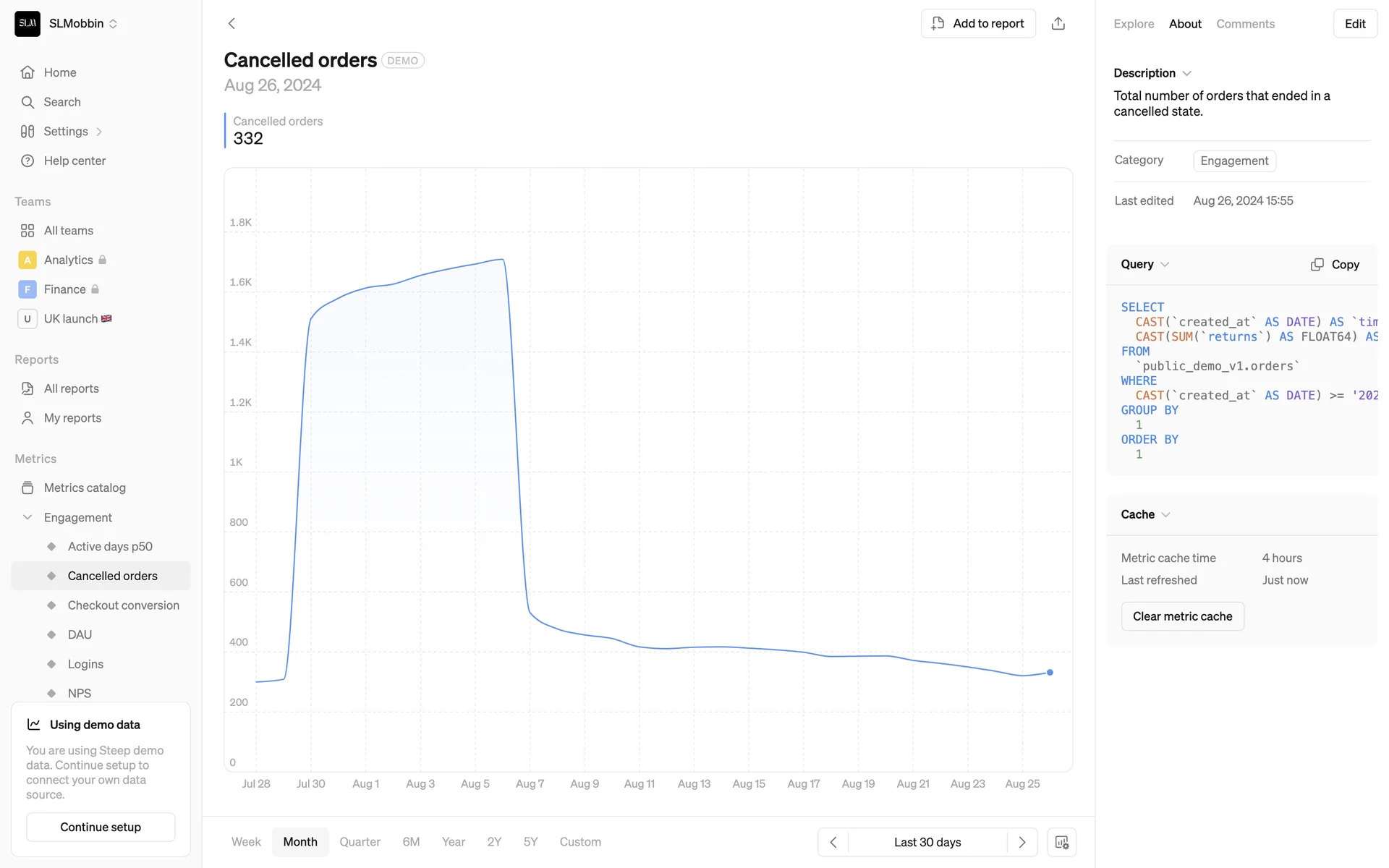This screenshot has width=1389, height=868.
Task: Click the share/export icon
Action: coord(1058,23)
